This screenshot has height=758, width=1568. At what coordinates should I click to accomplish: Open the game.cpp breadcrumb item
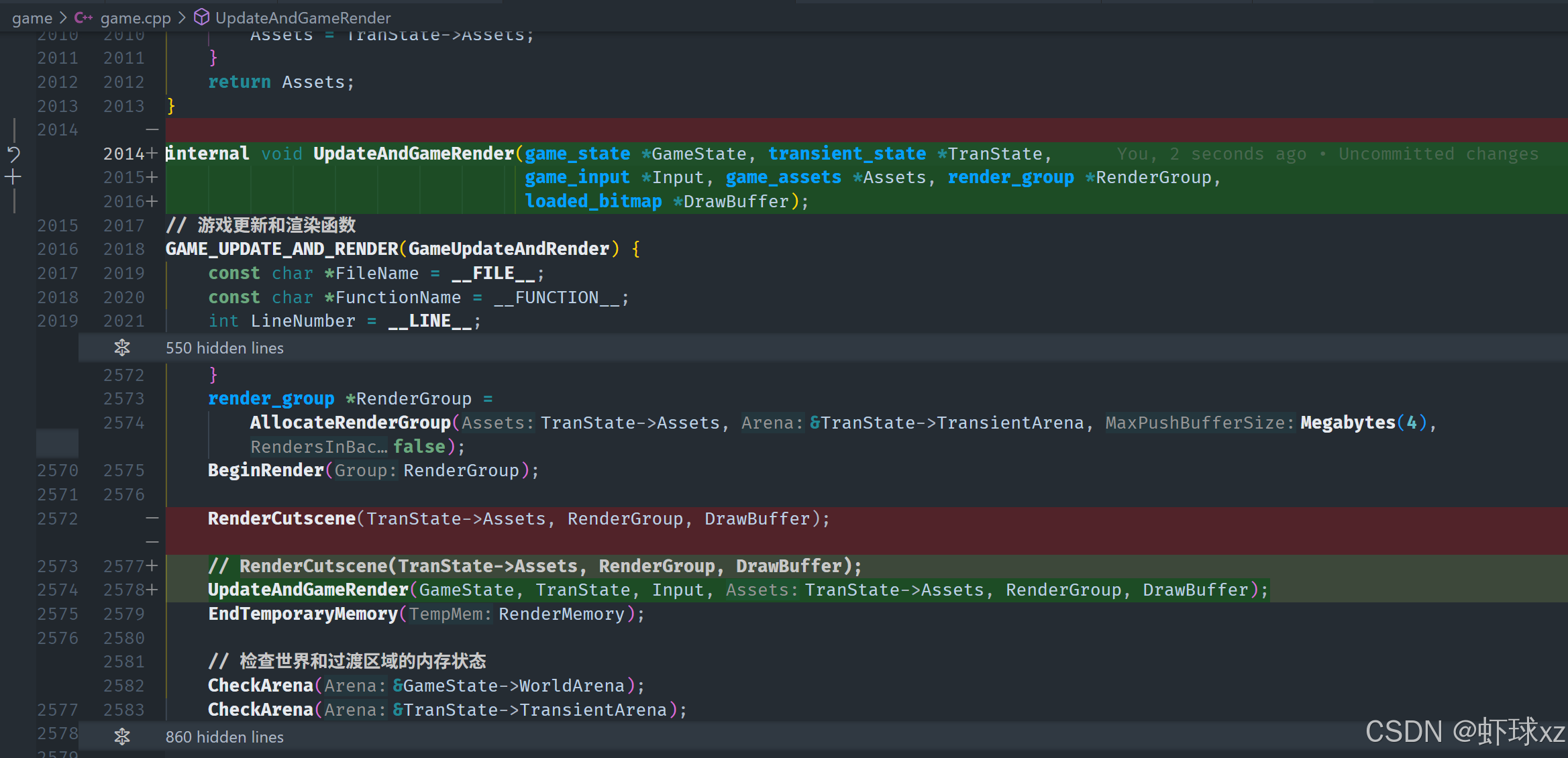[136, 17]
